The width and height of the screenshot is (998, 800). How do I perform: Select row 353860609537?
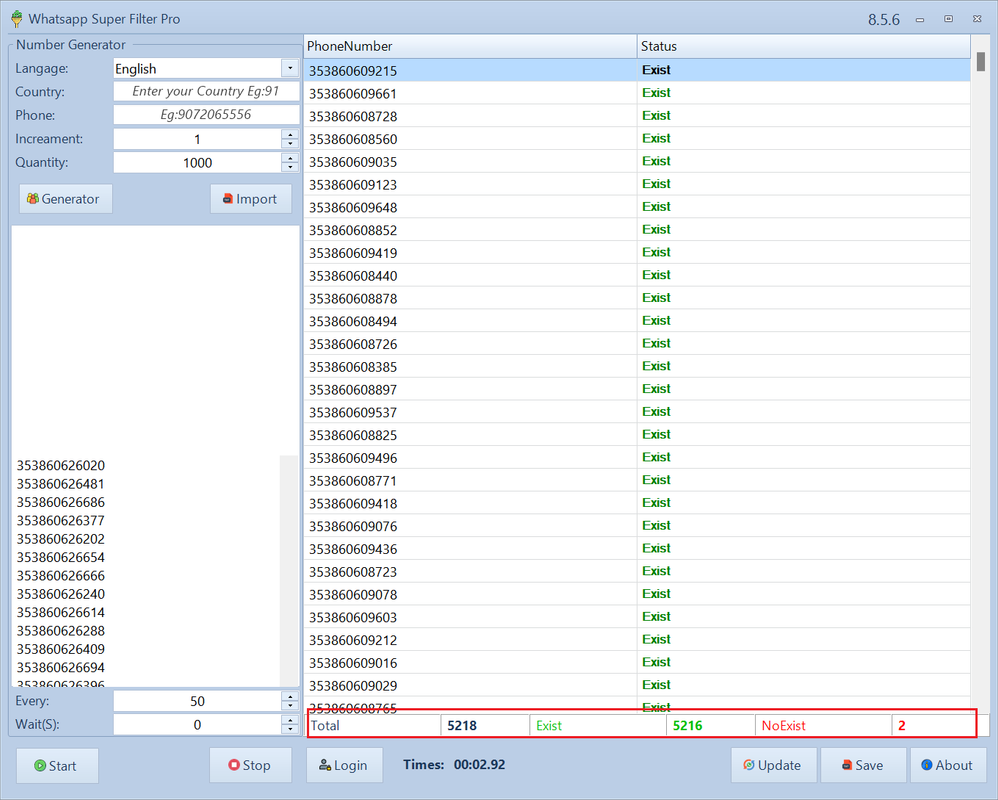click(x=637, y=412)
